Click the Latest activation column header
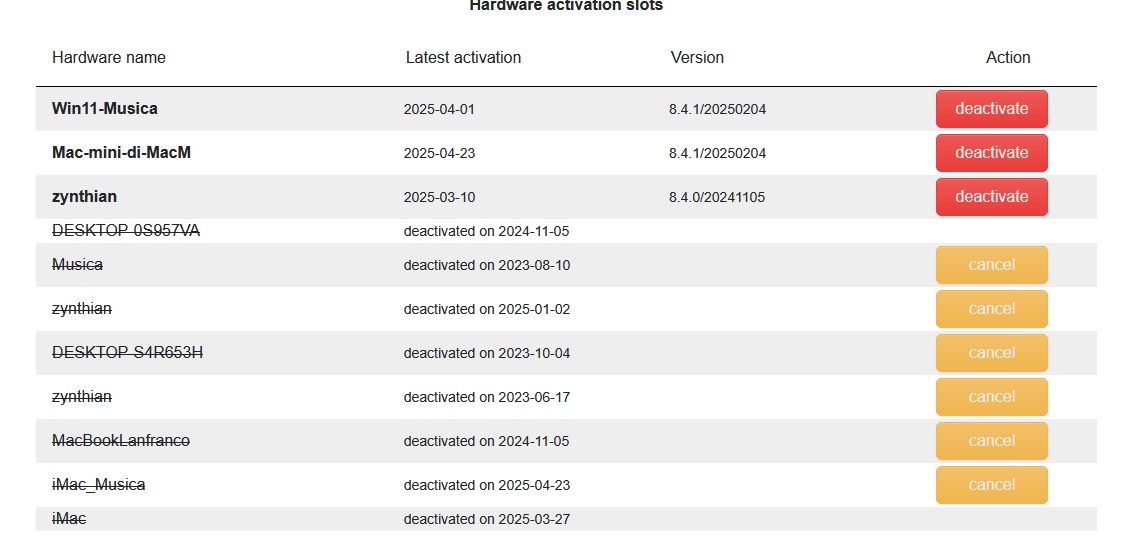 click(463, 58)
